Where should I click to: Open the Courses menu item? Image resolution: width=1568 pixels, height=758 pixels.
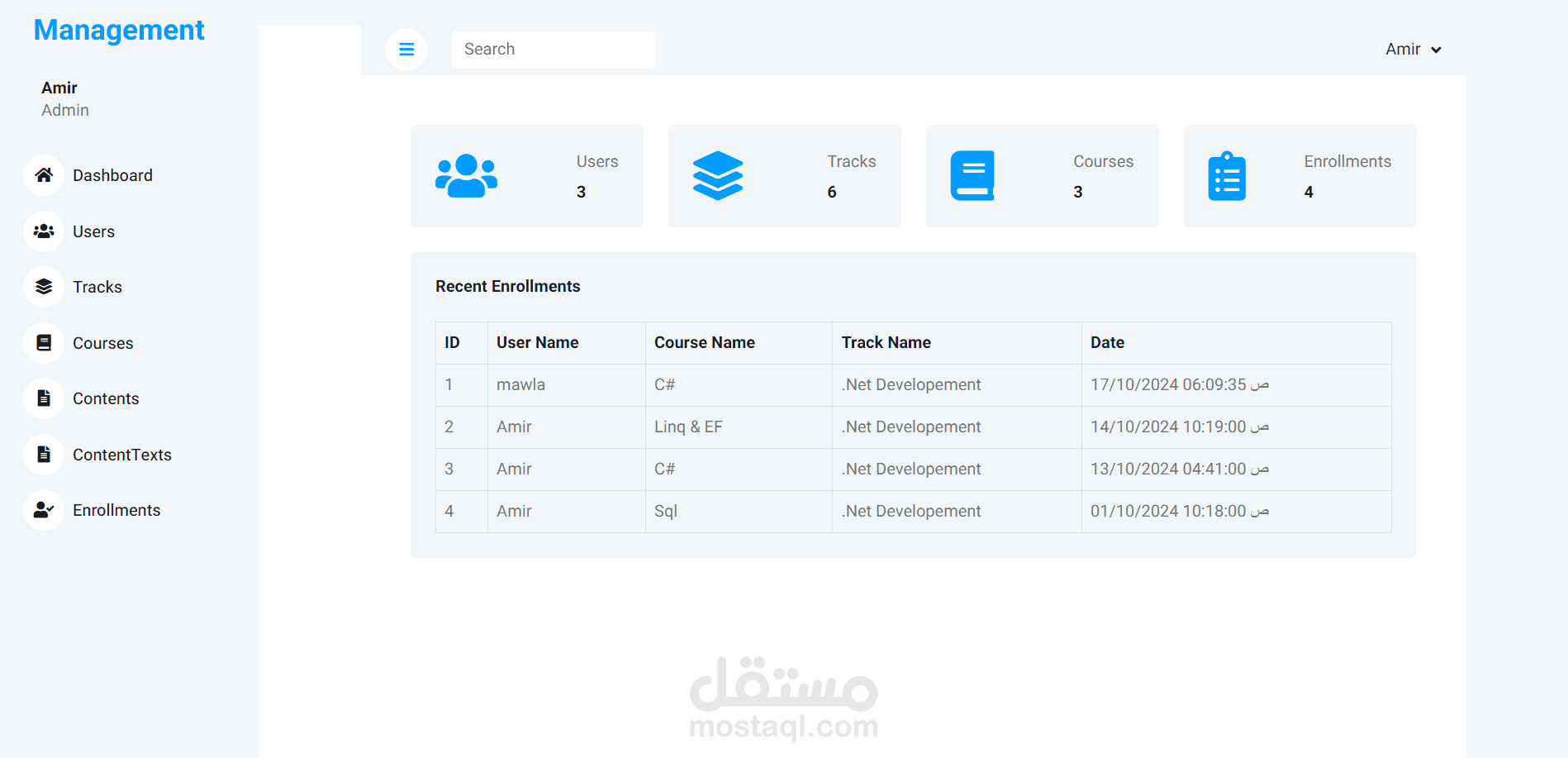pos(103,343)
